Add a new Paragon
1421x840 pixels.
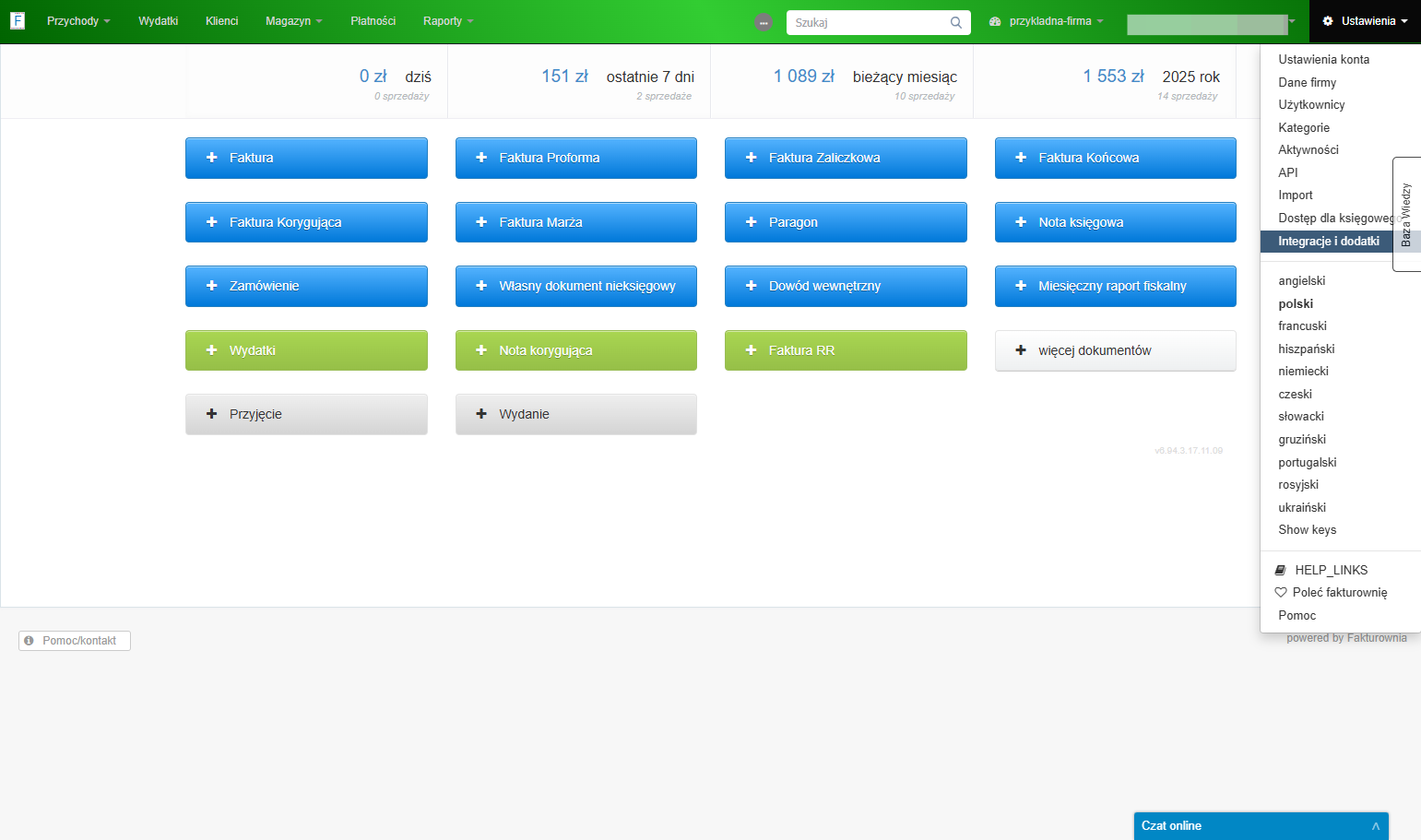click(846, 222)
